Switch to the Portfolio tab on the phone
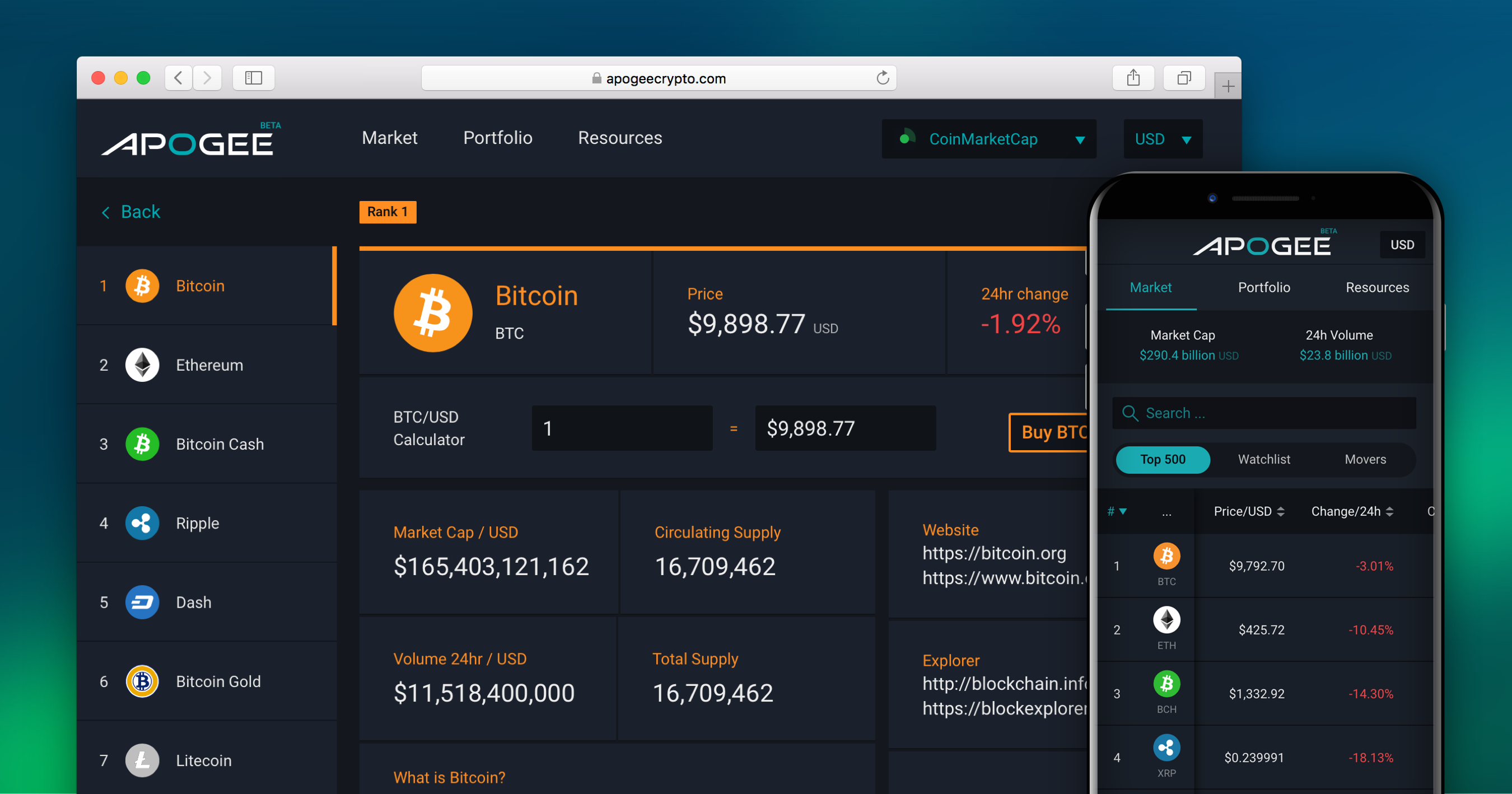Screen dimensions: 1512x794 click(1264, 288)
